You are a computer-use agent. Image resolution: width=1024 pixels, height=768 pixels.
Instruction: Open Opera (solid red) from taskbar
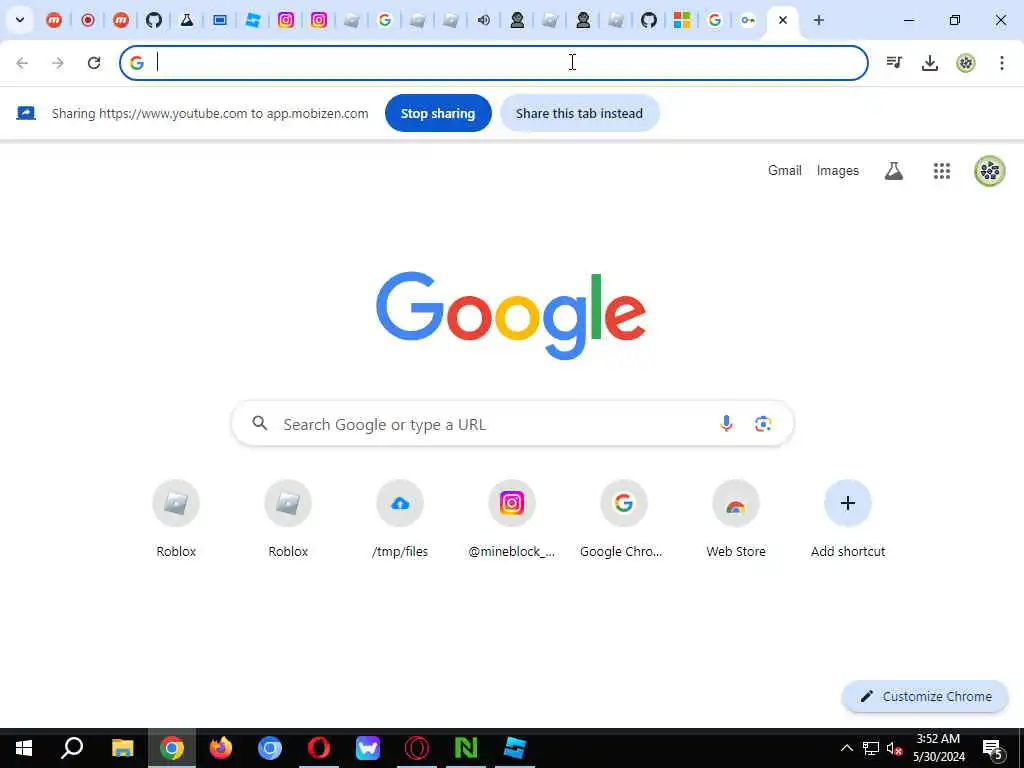tap(319, 748)
